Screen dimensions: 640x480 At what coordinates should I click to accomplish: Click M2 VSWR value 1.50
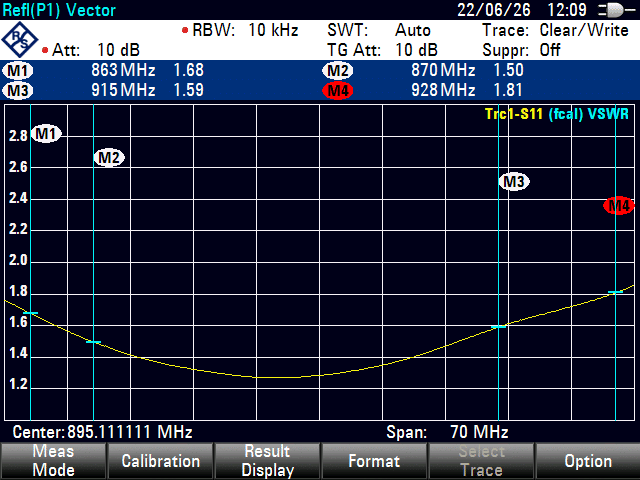tap(509, 70)
